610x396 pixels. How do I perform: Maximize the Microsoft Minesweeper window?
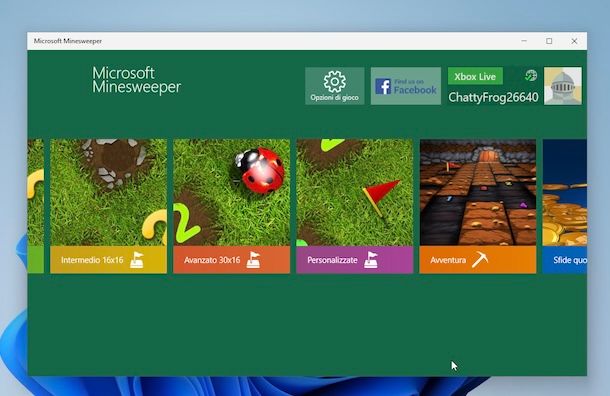pyautogui.click(x=549, y=41)
